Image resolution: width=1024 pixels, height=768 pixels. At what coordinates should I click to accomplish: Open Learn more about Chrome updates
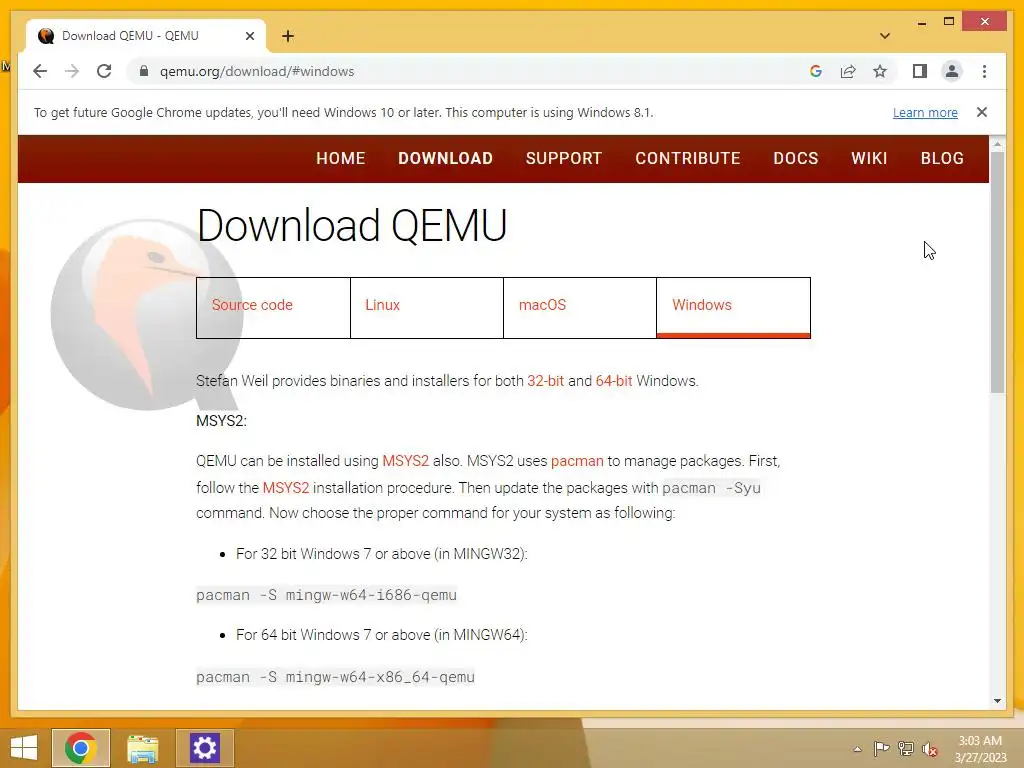coord(925,112)
